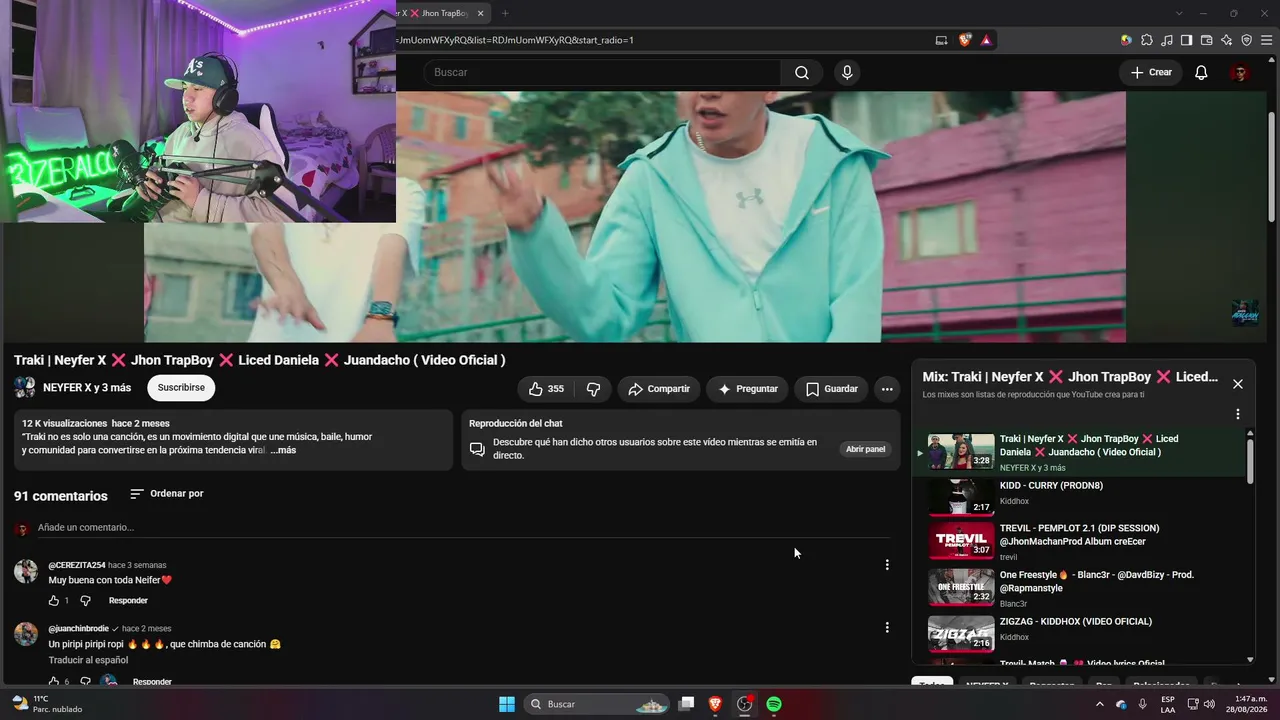Open Brave Rewards triangle icon
Screen dimensions: 1280x720
[x=986, y=40]
